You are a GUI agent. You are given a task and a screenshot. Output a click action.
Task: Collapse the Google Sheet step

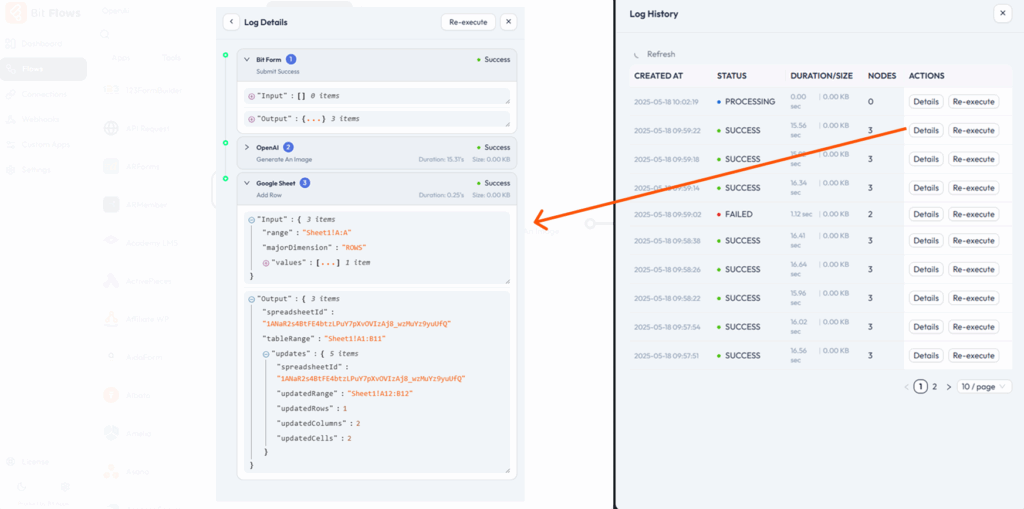tap(247, 184)
